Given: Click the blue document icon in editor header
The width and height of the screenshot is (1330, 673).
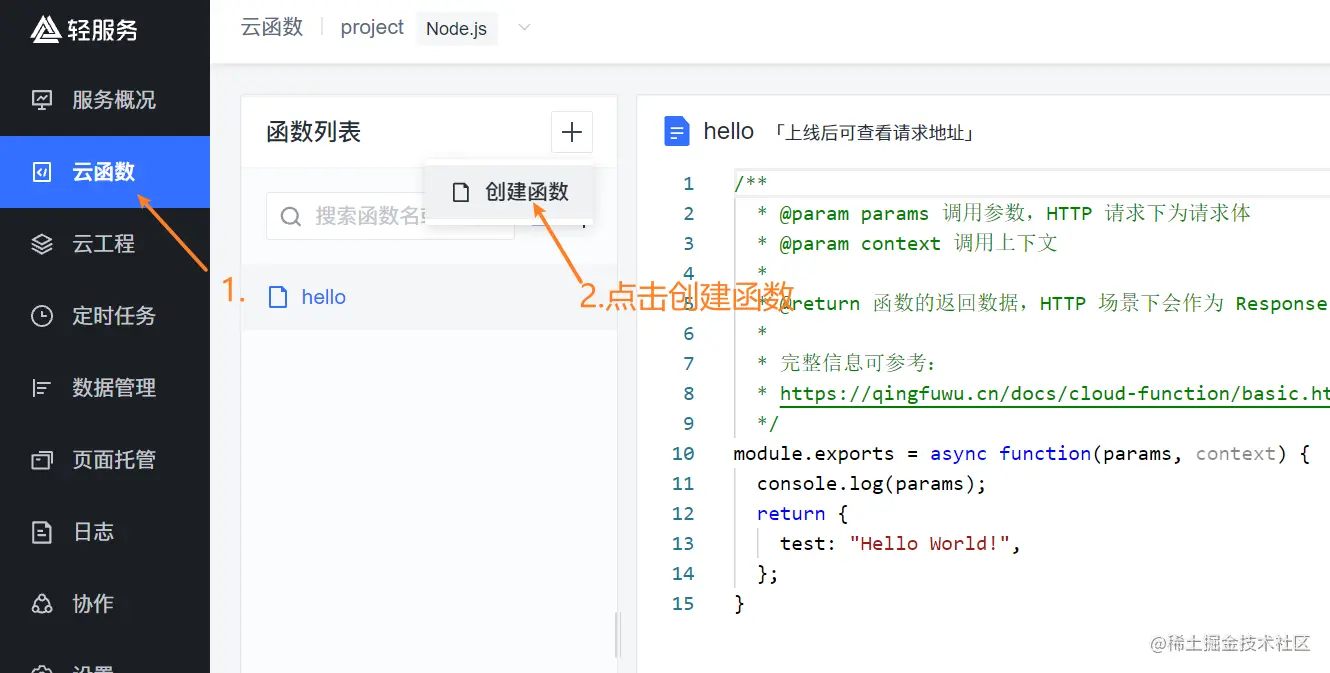Looking at the screenshot, I should click(677, 131).
